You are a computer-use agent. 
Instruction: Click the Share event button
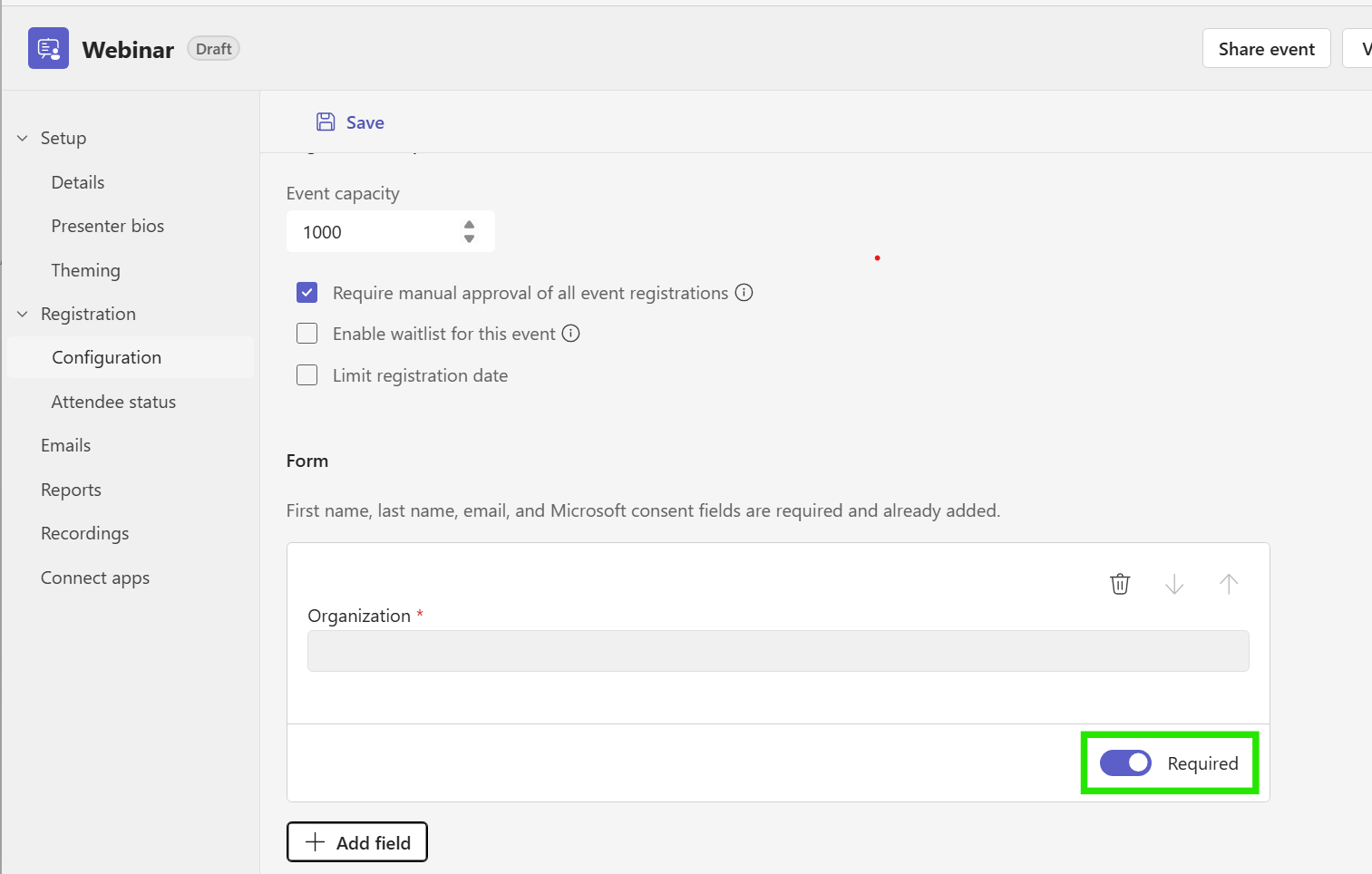click(1266, 49)
